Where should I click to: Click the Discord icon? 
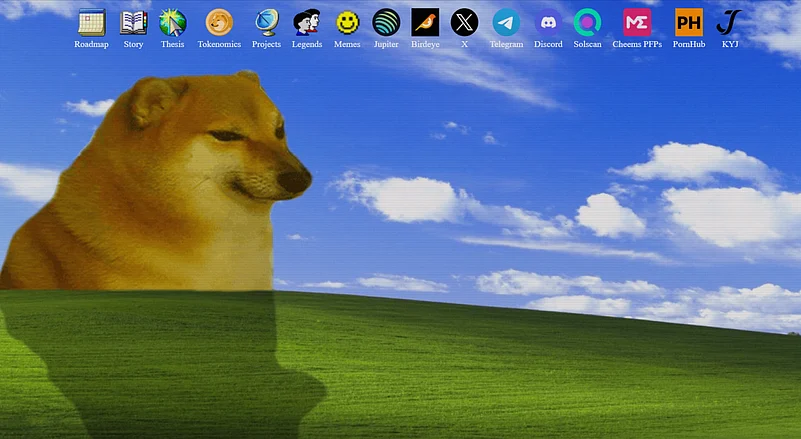[x=548, y=22]
